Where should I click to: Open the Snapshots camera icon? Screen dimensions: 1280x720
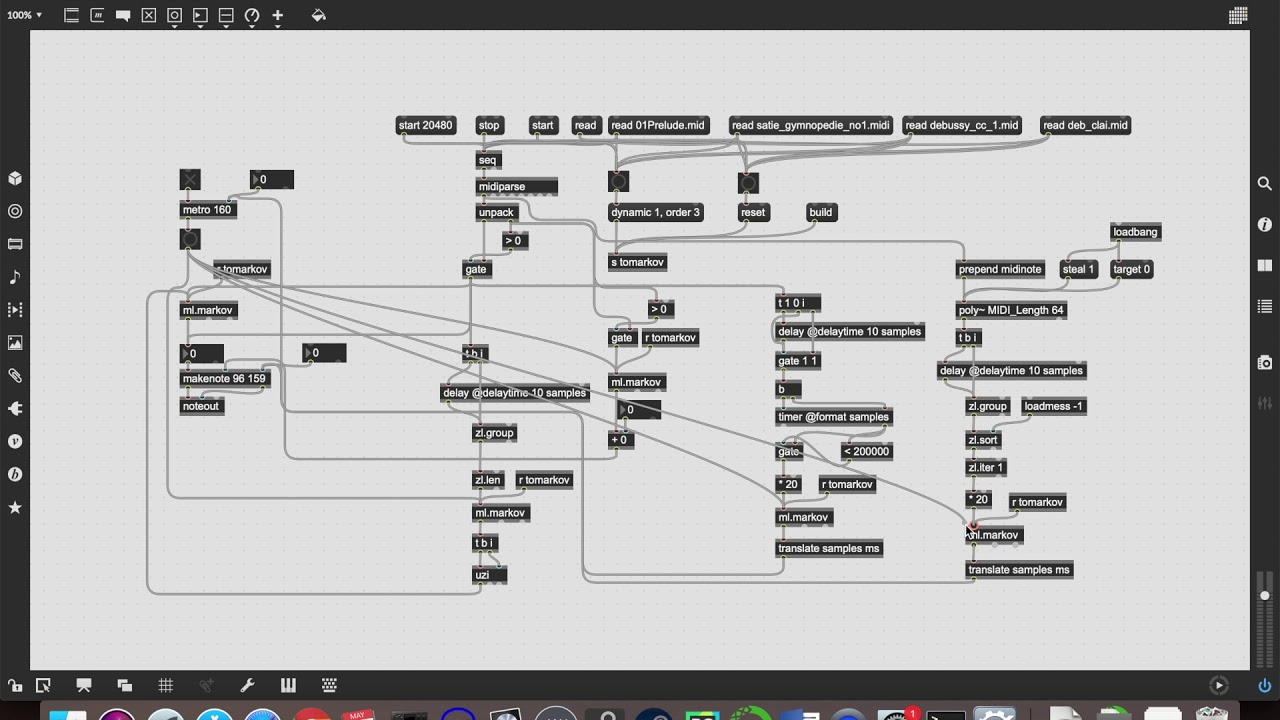click(x=1265, y=362)
